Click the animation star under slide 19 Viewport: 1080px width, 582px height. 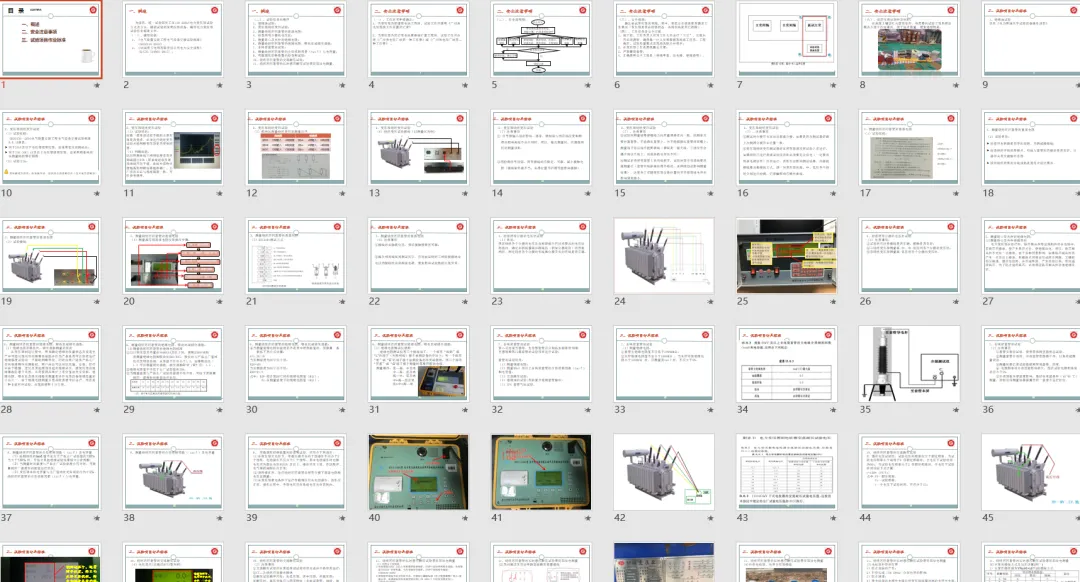coord(97,302)
